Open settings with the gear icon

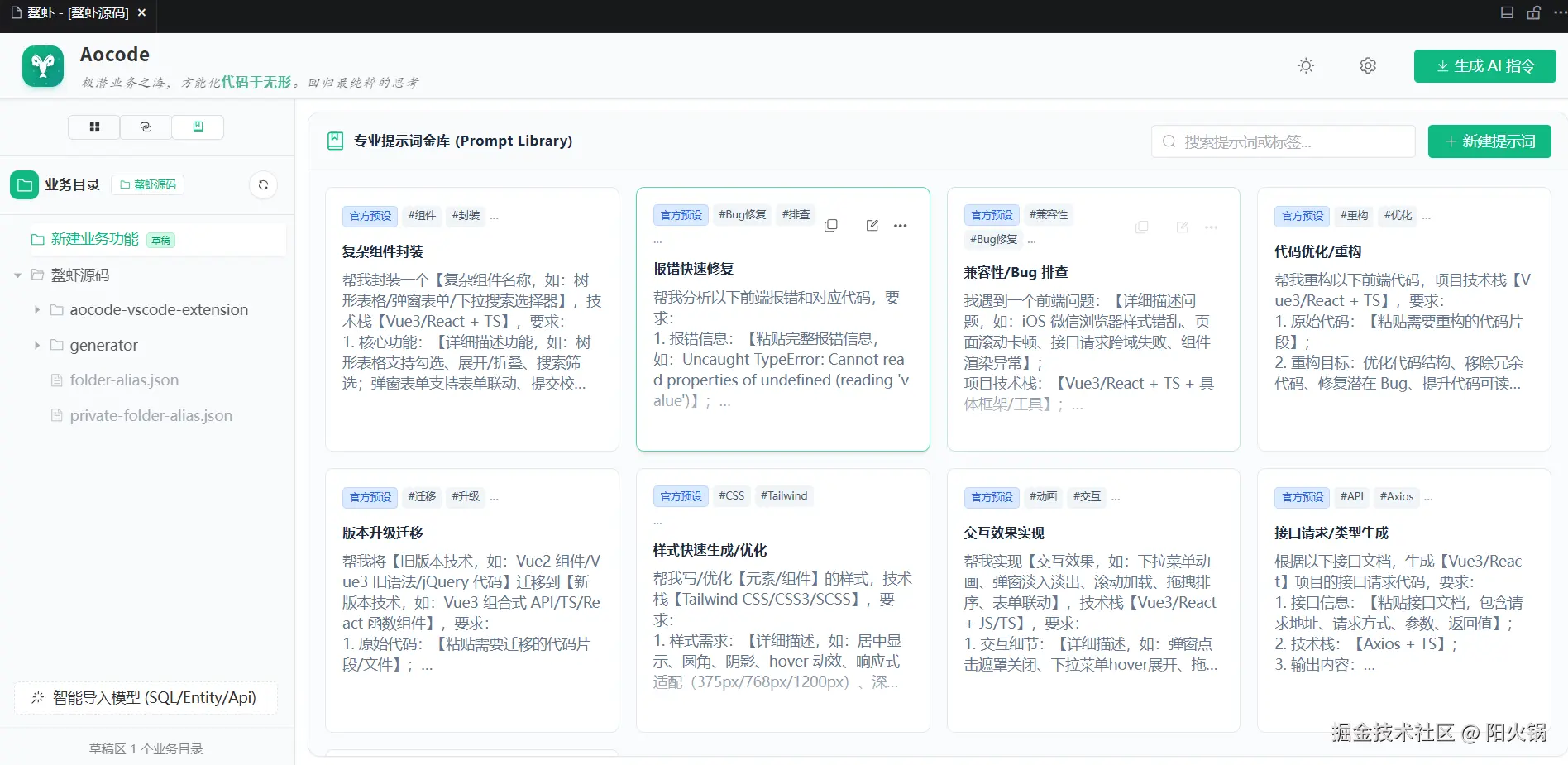[1368, 66]
